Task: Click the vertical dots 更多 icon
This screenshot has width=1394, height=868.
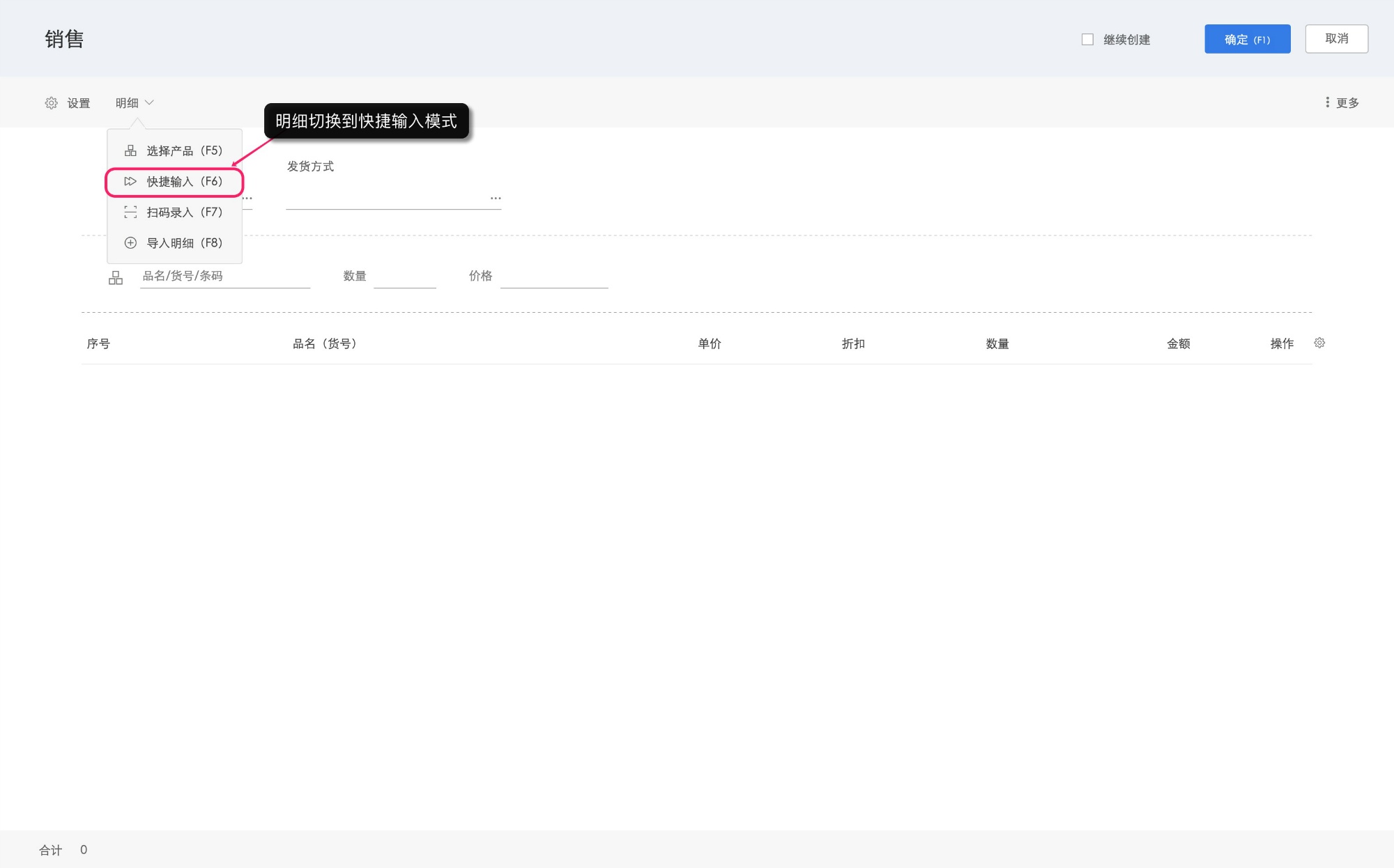Action: point(1327,102)
